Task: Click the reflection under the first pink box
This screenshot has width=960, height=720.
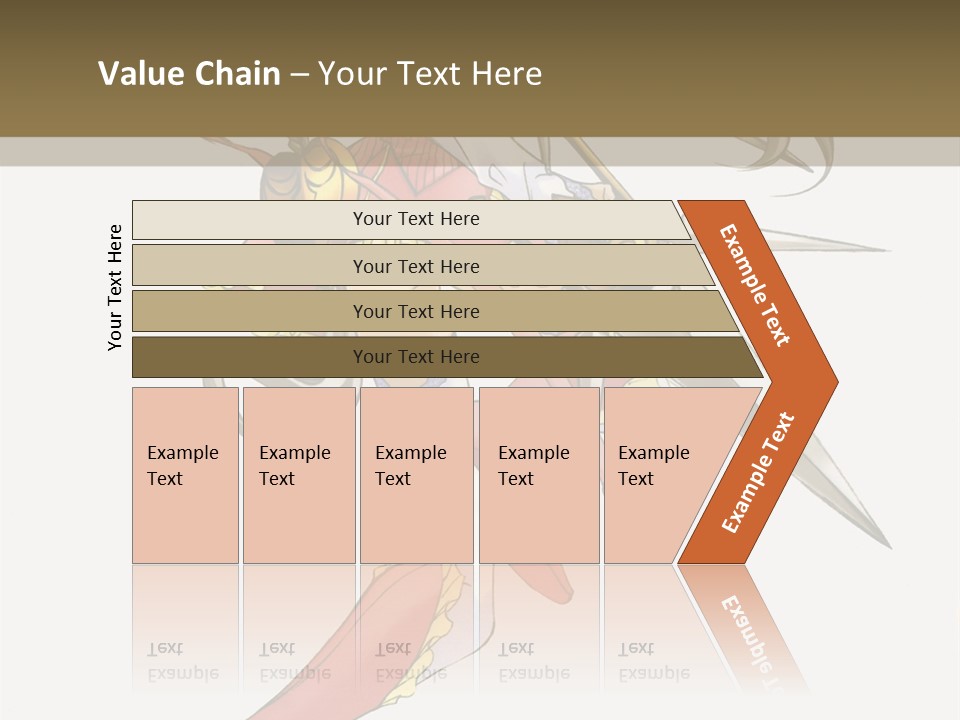Action: 186,629
